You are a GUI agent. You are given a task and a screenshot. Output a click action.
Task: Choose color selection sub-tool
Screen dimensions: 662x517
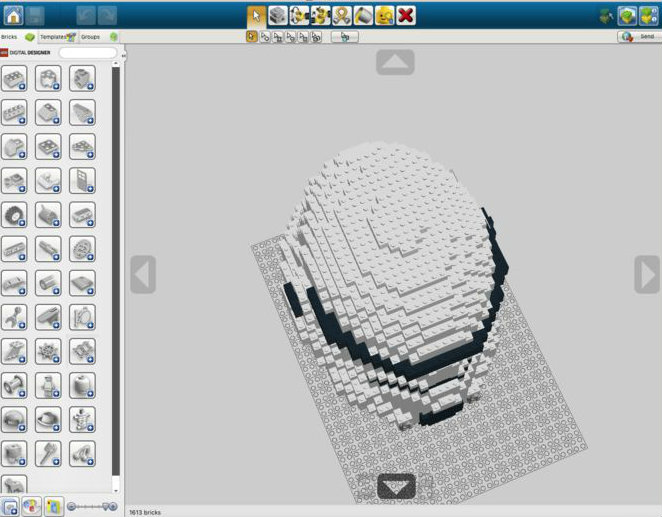[x=290, y=37]
